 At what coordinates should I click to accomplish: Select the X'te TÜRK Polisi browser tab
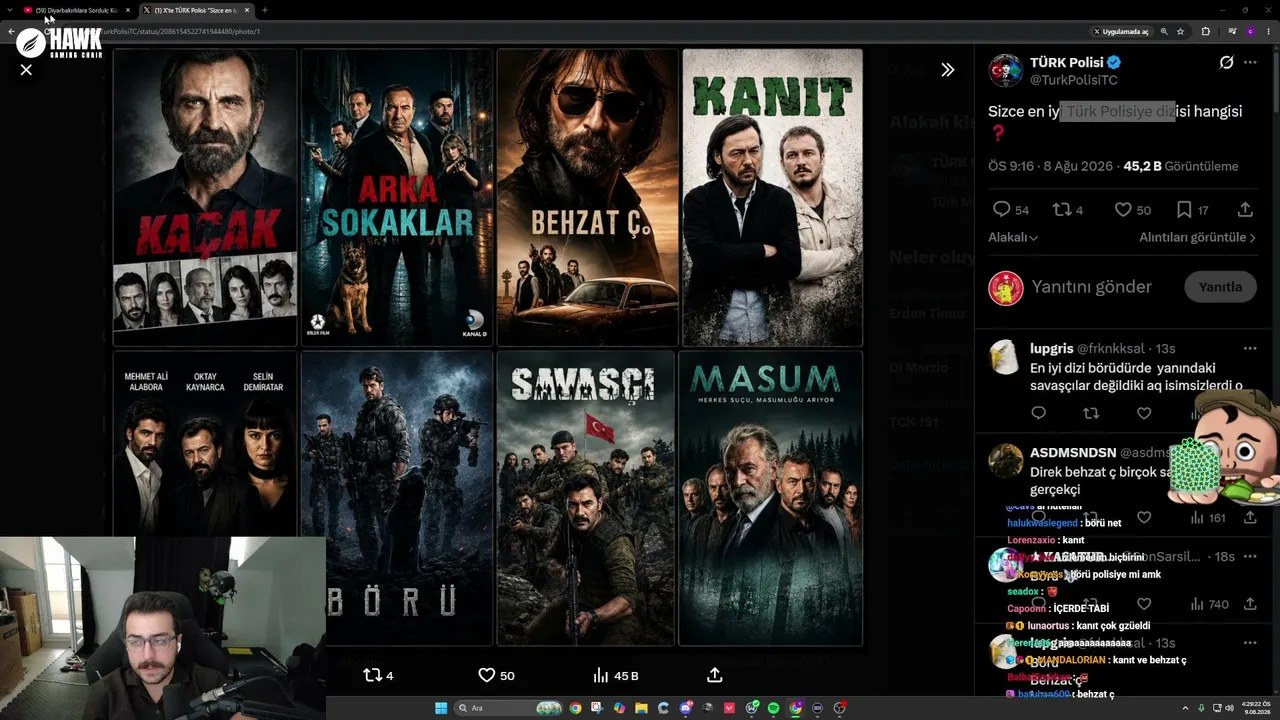point(196,10)
